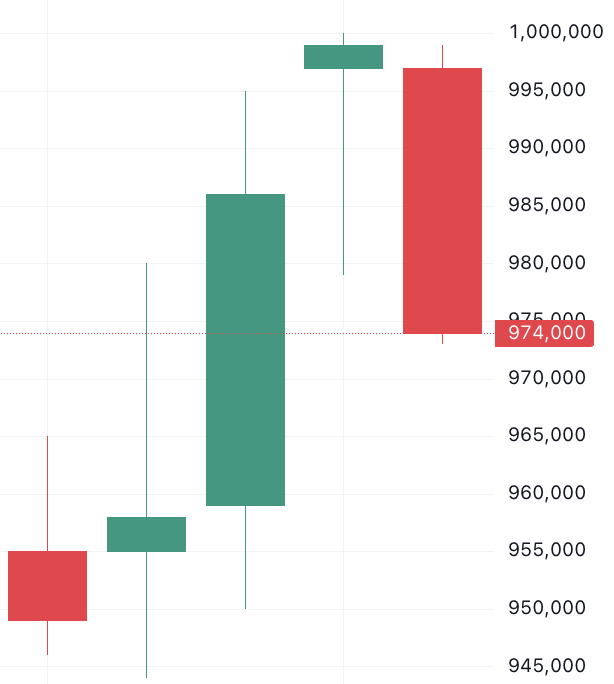
Task: Click the red 974,000 current price label
Action: [545, 333]
